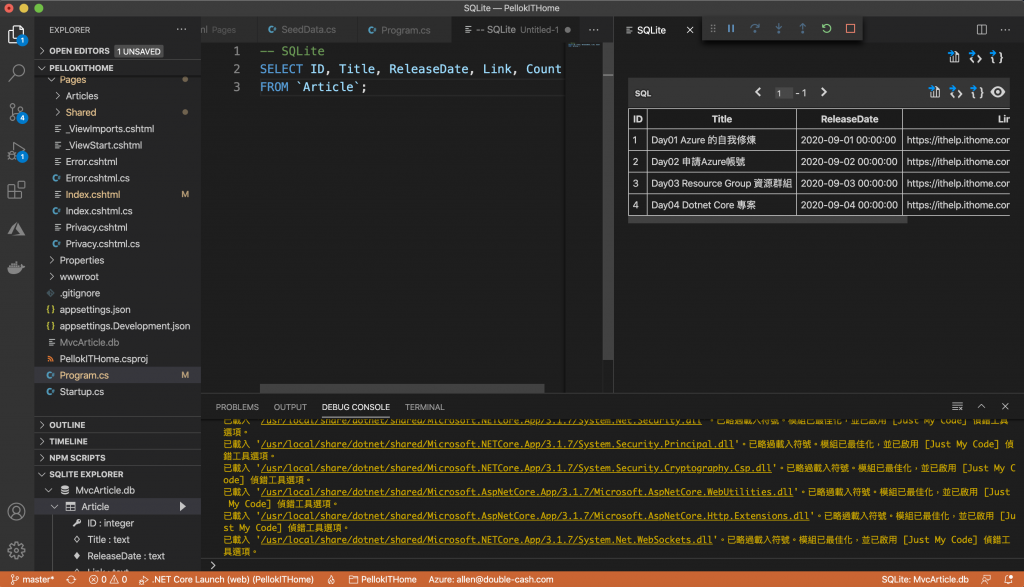Open the Problems panel tab
The width and height of the screenshot is (1024, 587).
pos(237,407)
